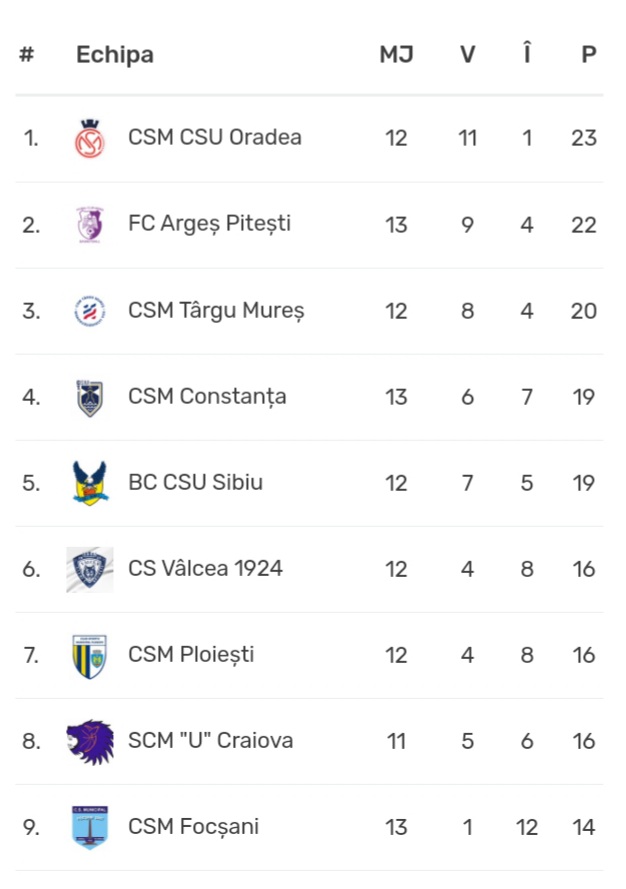
Task: Click the FC Argeș Pitești purple crest
Action: click(90, 225)
